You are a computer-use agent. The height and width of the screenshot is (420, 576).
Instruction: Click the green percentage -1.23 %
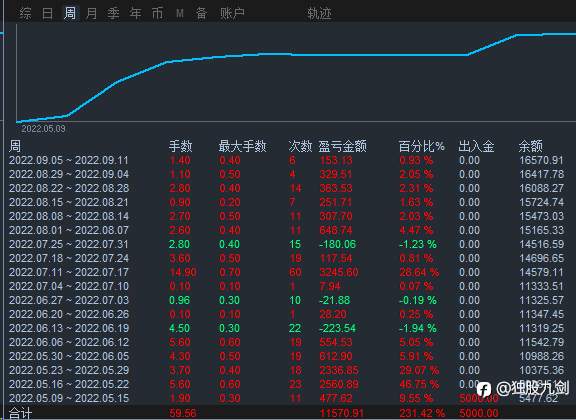point(418,244)
